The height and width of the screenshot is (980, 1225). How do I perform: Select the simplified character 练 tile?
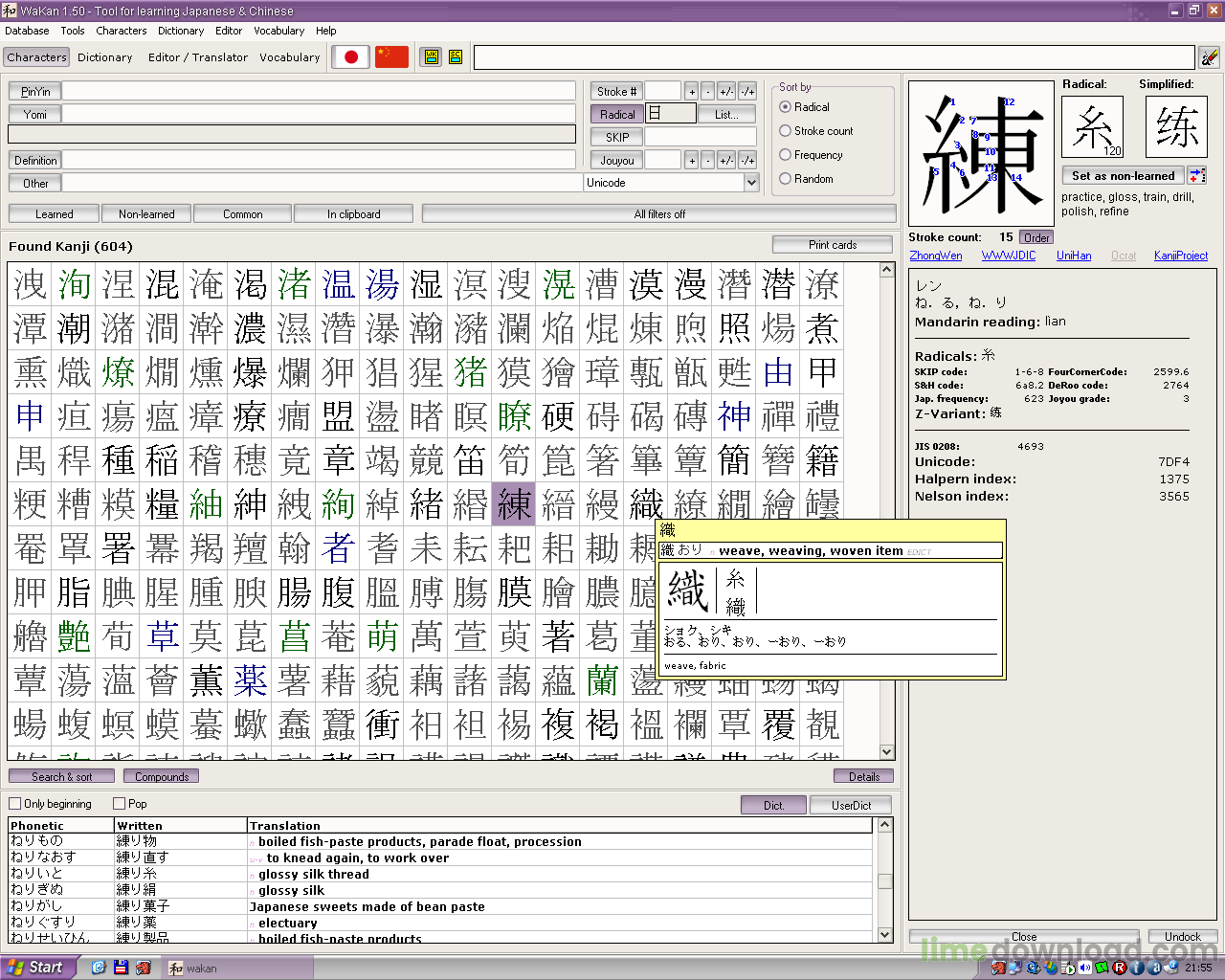pyautogui.click(x=1176, y=126)
